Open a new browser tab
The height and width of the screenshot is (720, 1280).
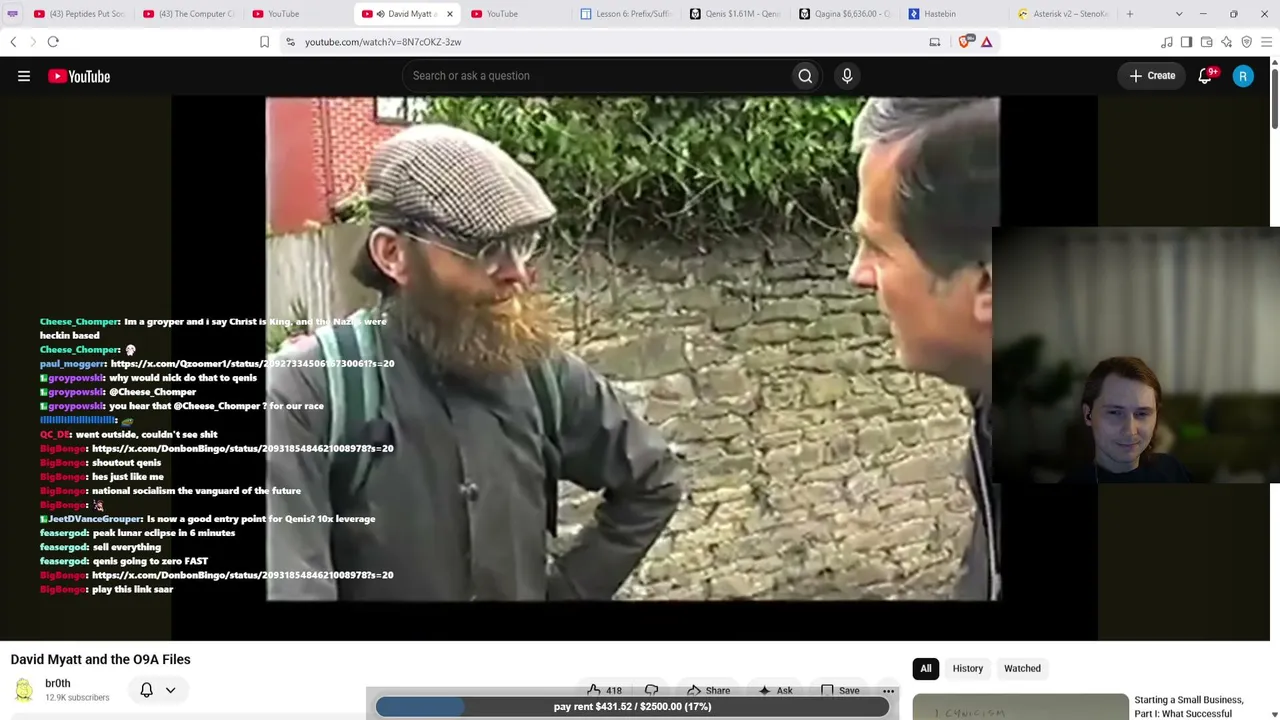pos(1130,14)
